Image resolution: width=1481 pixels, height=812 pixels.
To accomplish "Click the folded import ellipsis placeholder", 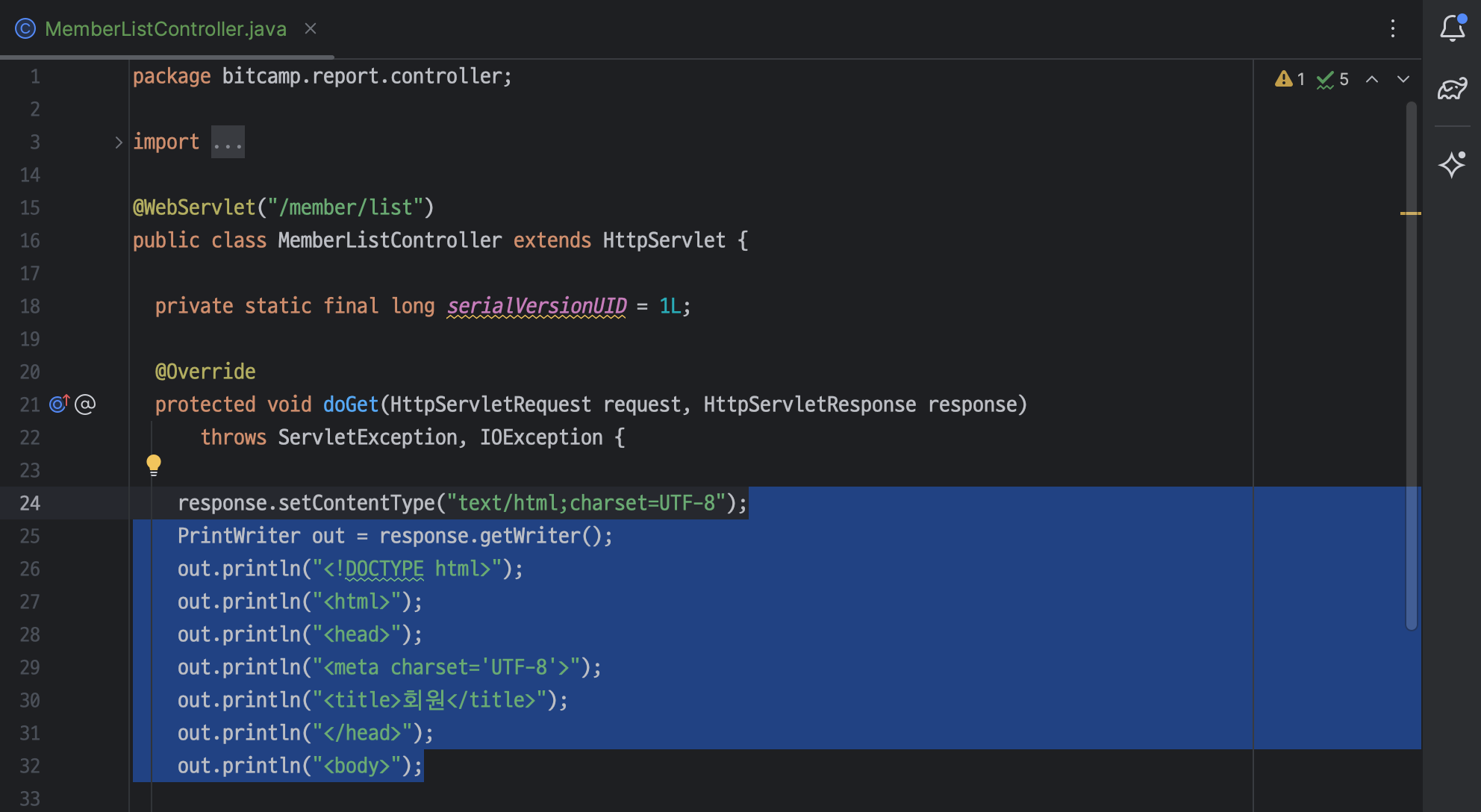I will click(x=228, y=142).
